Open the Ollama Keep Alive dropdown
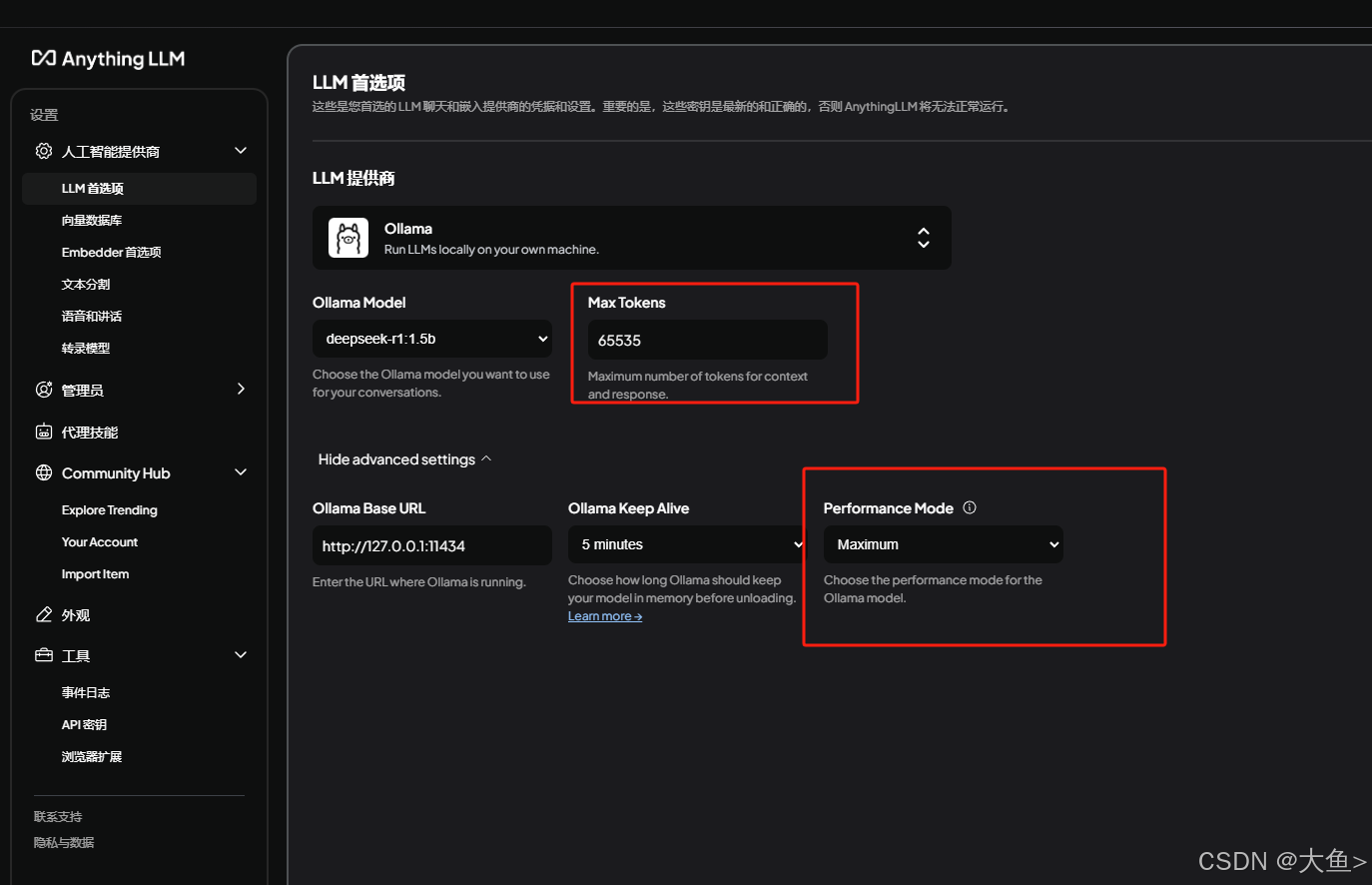The image size is (1372, 885). (688, 544)
